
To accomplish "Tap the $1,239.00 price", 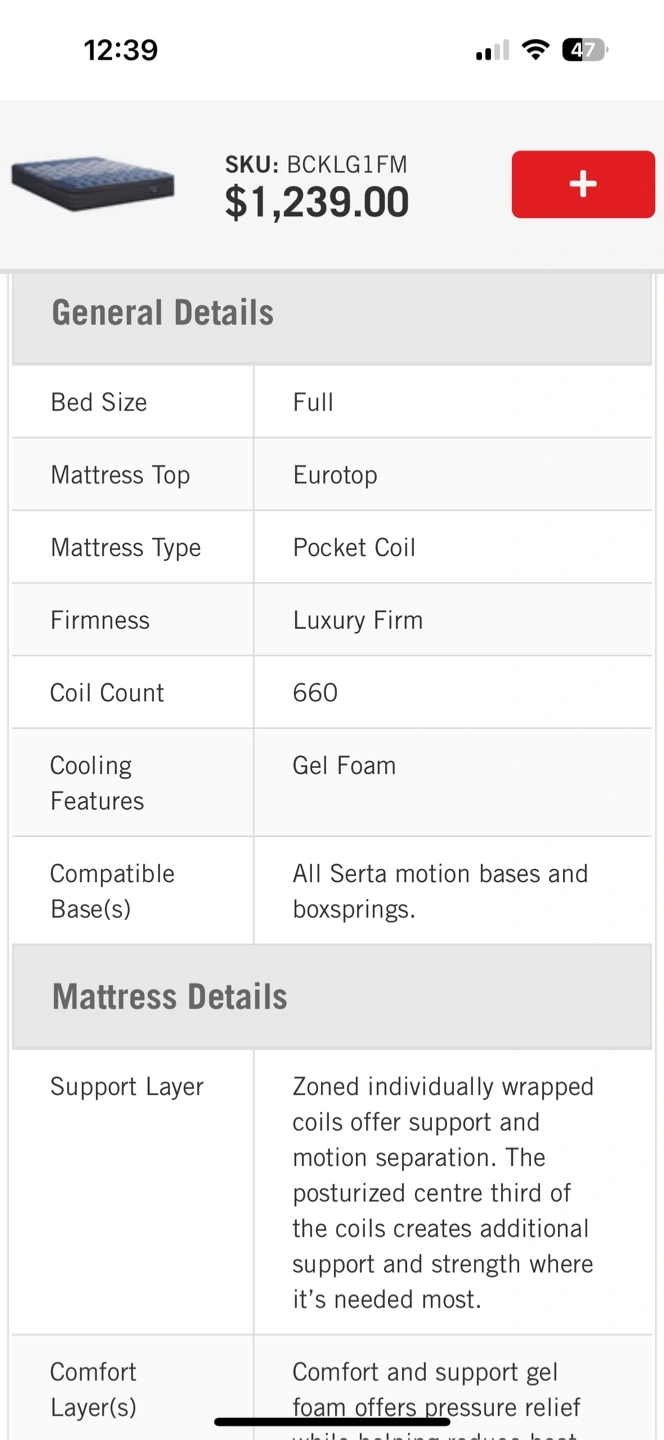I will [x=317, y=203].
